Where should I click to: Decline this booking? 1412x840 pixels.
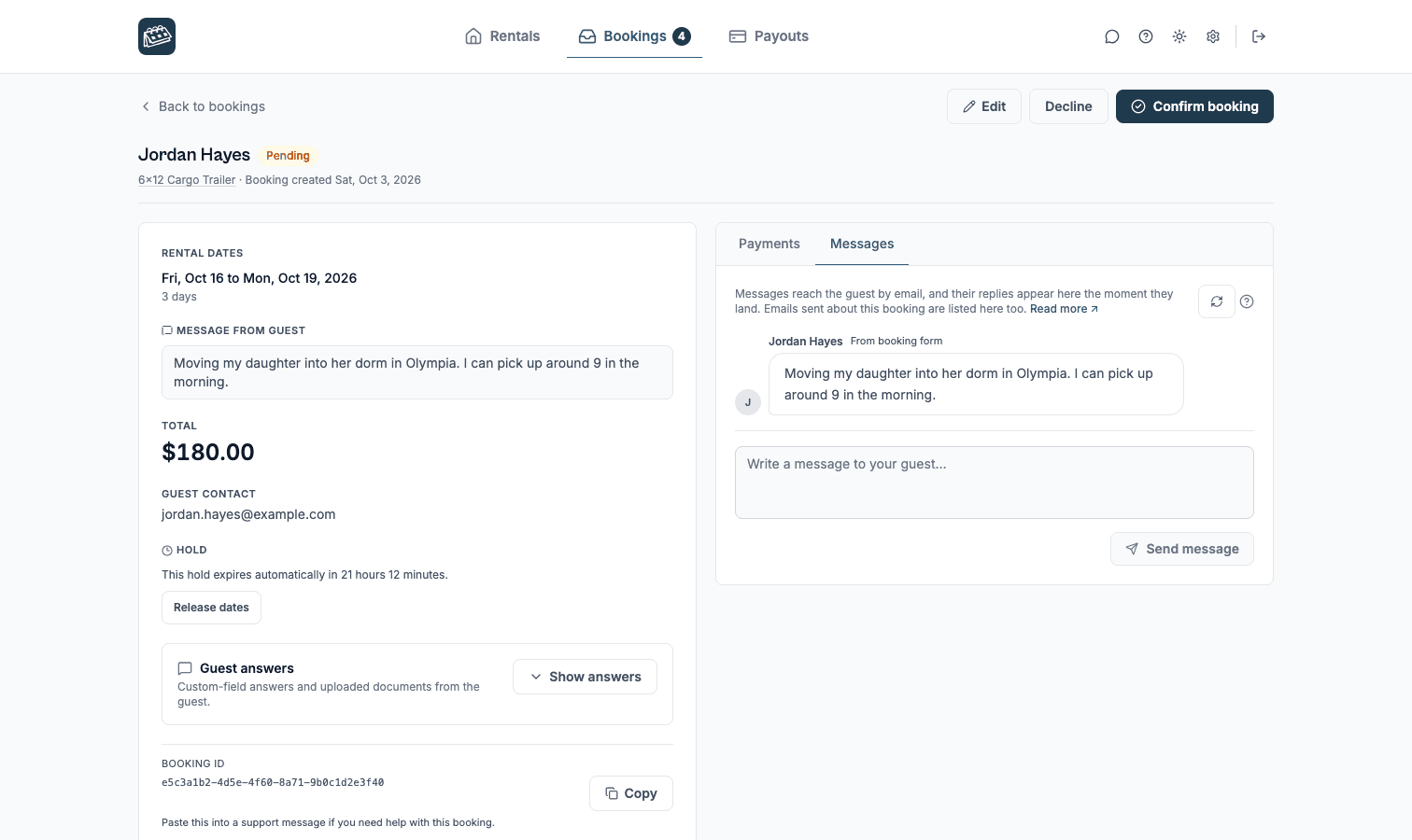[x=1068, y=106]
